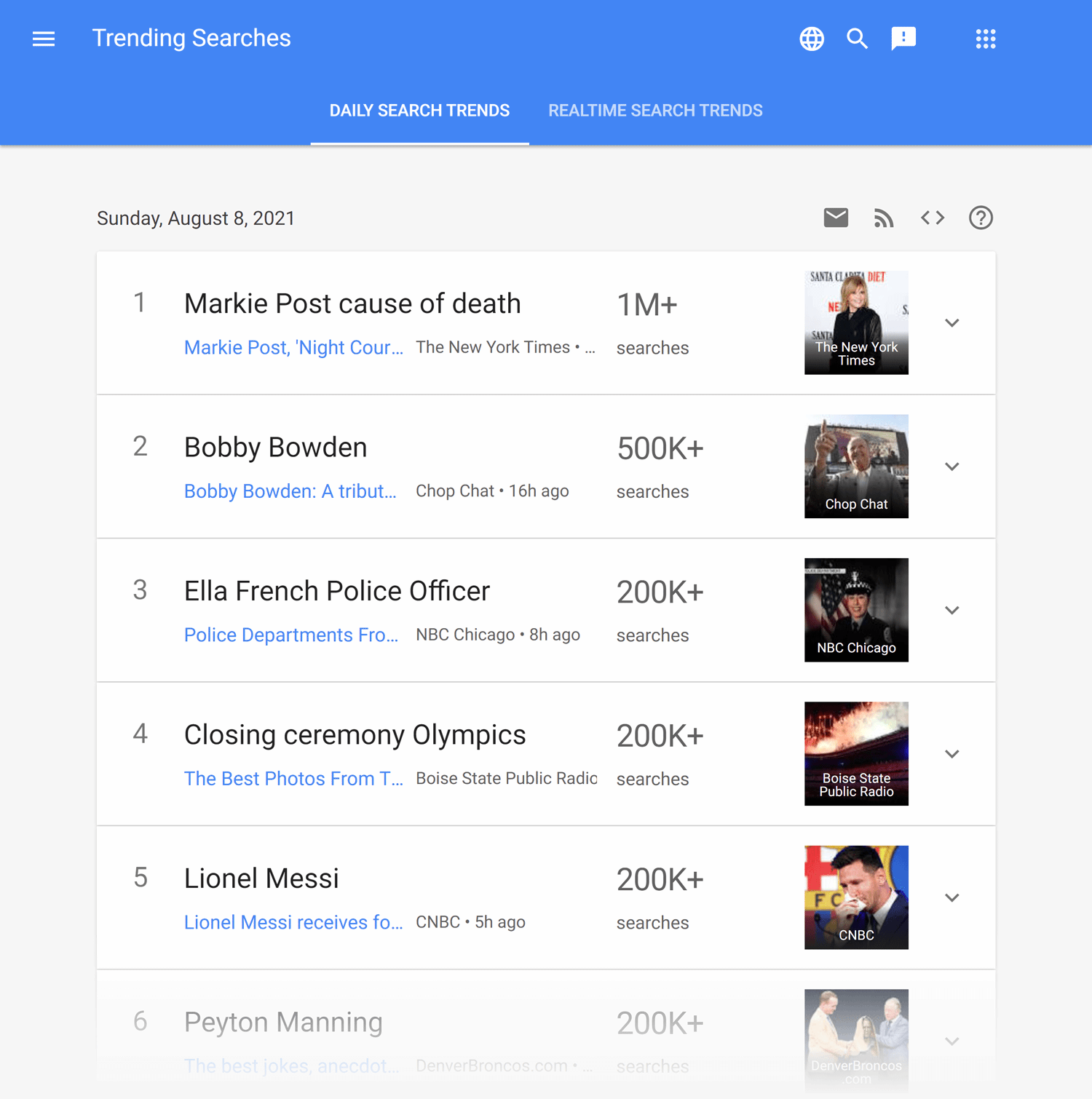Open the Markie Post Night Court article

pos(294,347)
